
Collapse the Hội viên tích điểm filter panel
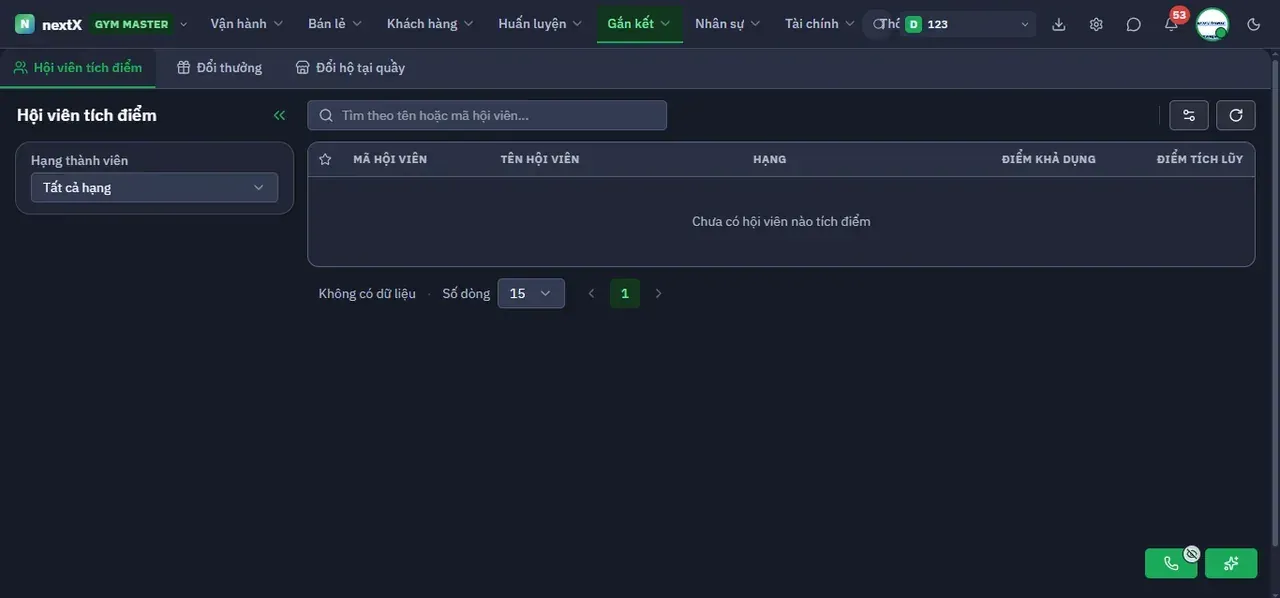click(279, 115)
